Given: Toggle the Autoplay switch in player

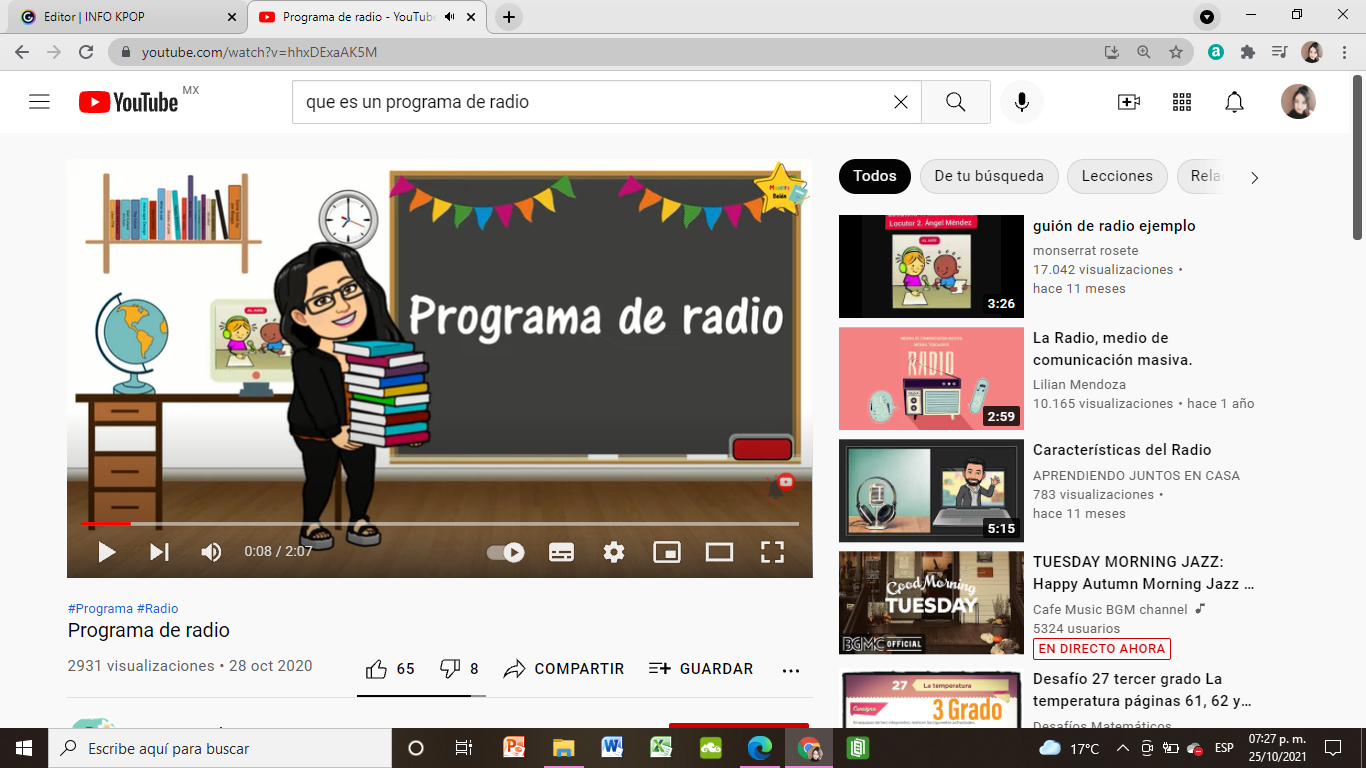Looking at the screenshot, I should pos(505,551).
